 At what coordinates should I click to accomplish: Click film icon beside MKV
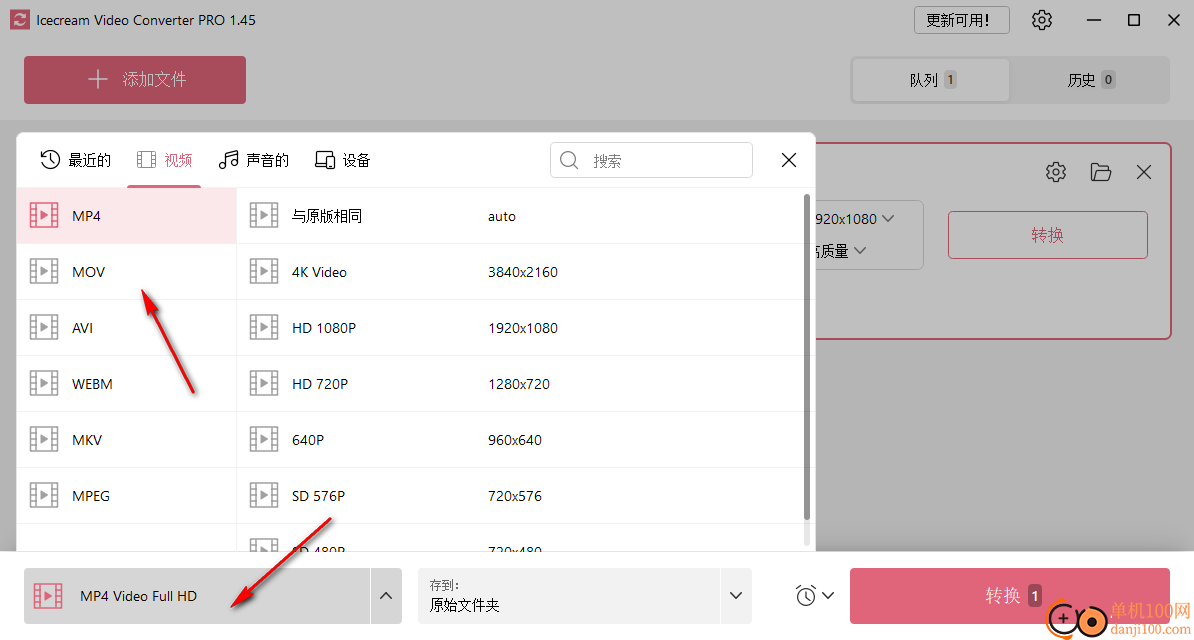coord(43,440)
